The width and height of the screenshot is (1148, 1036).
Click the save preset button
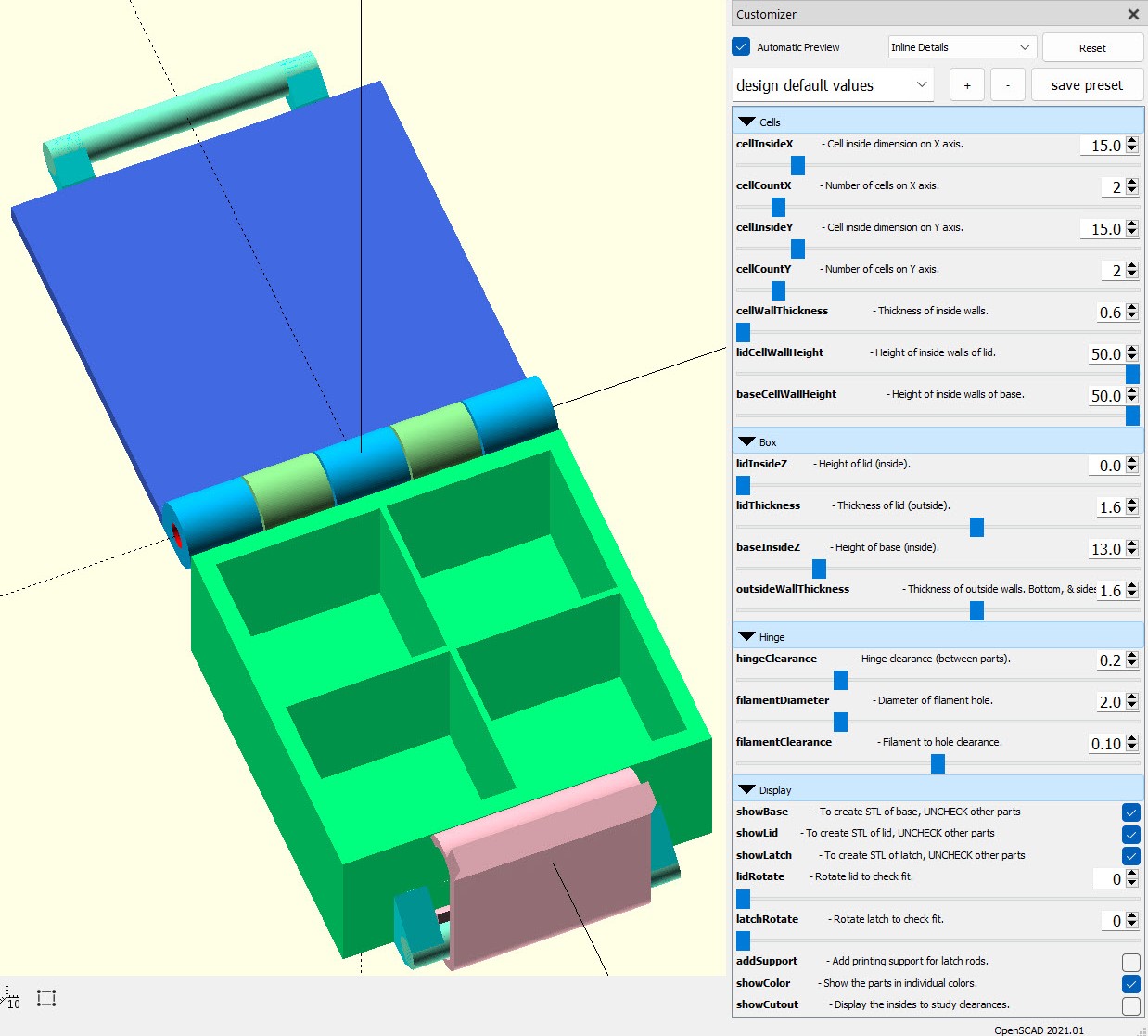click(1087, 84)
